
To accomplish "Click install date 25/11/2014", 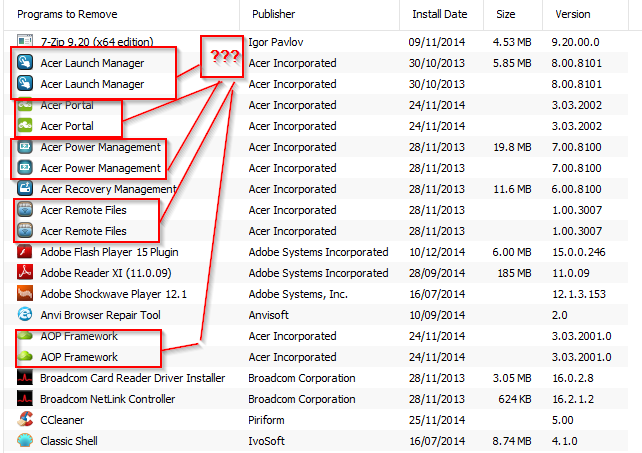I will tap(436, 420).
